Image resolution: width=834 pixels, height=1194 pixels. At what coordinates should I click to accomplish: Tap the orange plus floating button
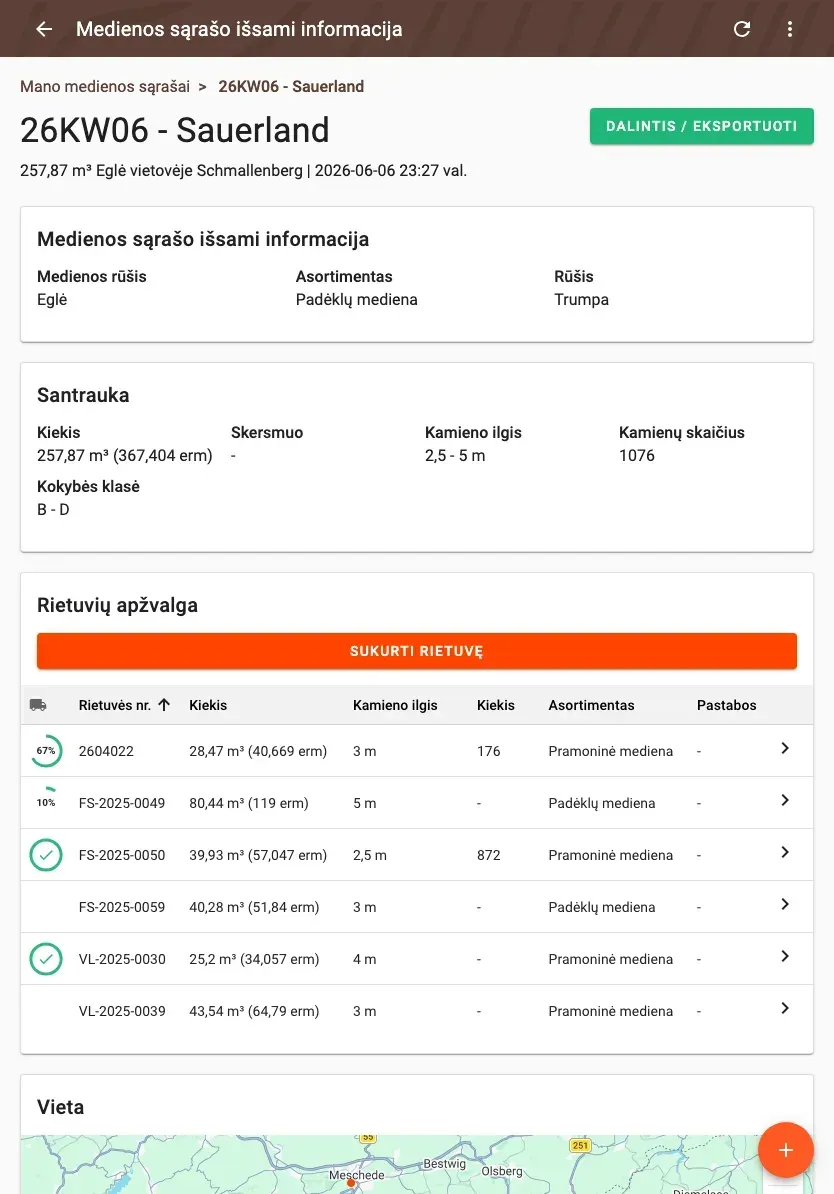(x=785, y=1150)
